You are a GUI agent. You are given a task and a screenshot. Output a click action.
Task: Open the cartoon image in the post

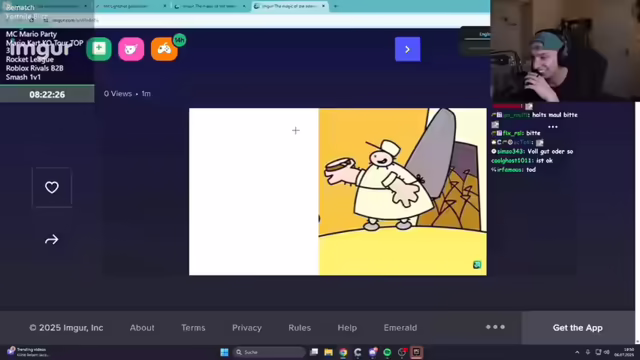[x=338, y=191]
